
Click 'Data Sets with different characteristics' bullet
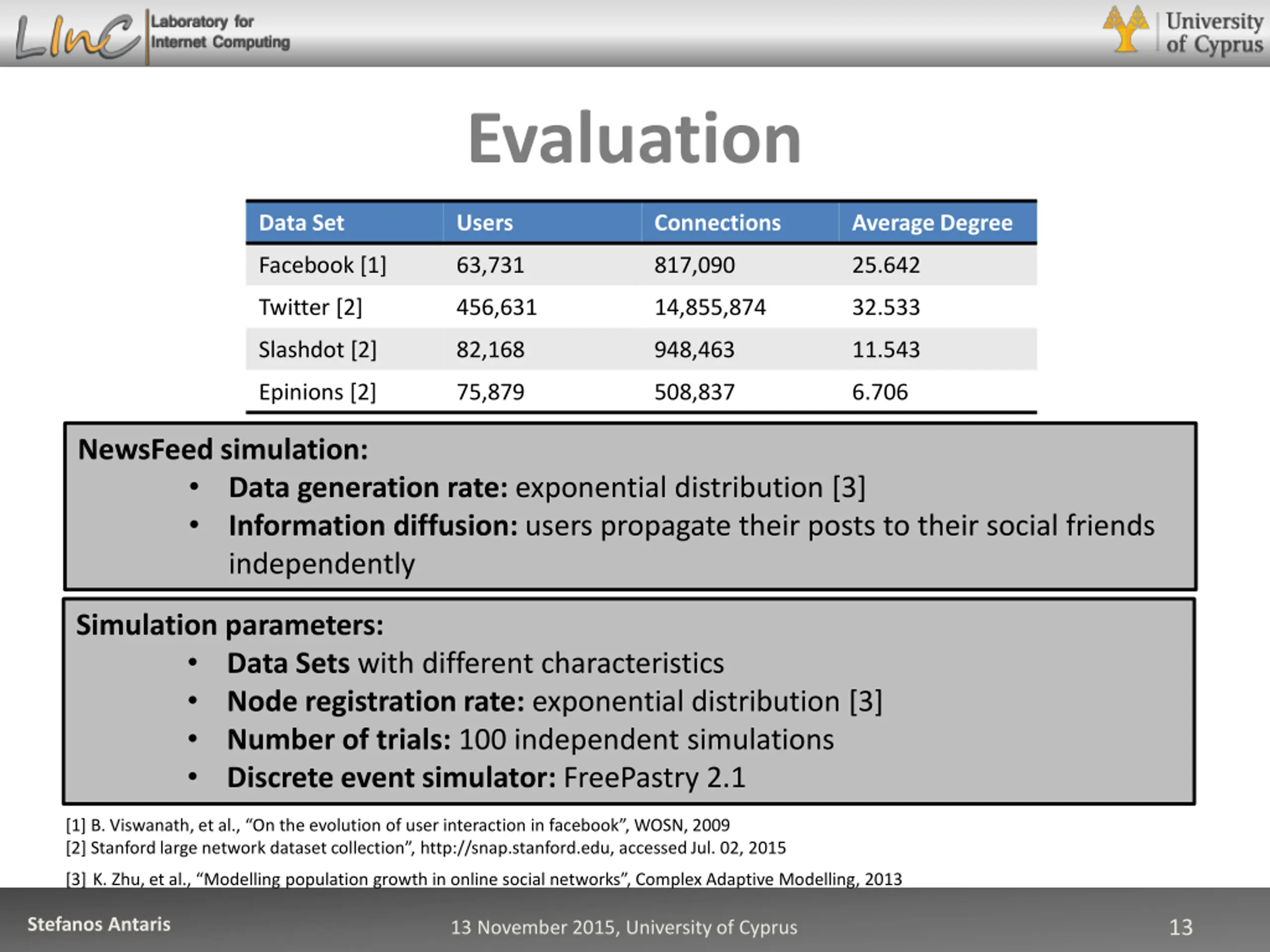[x=475, y=663]
